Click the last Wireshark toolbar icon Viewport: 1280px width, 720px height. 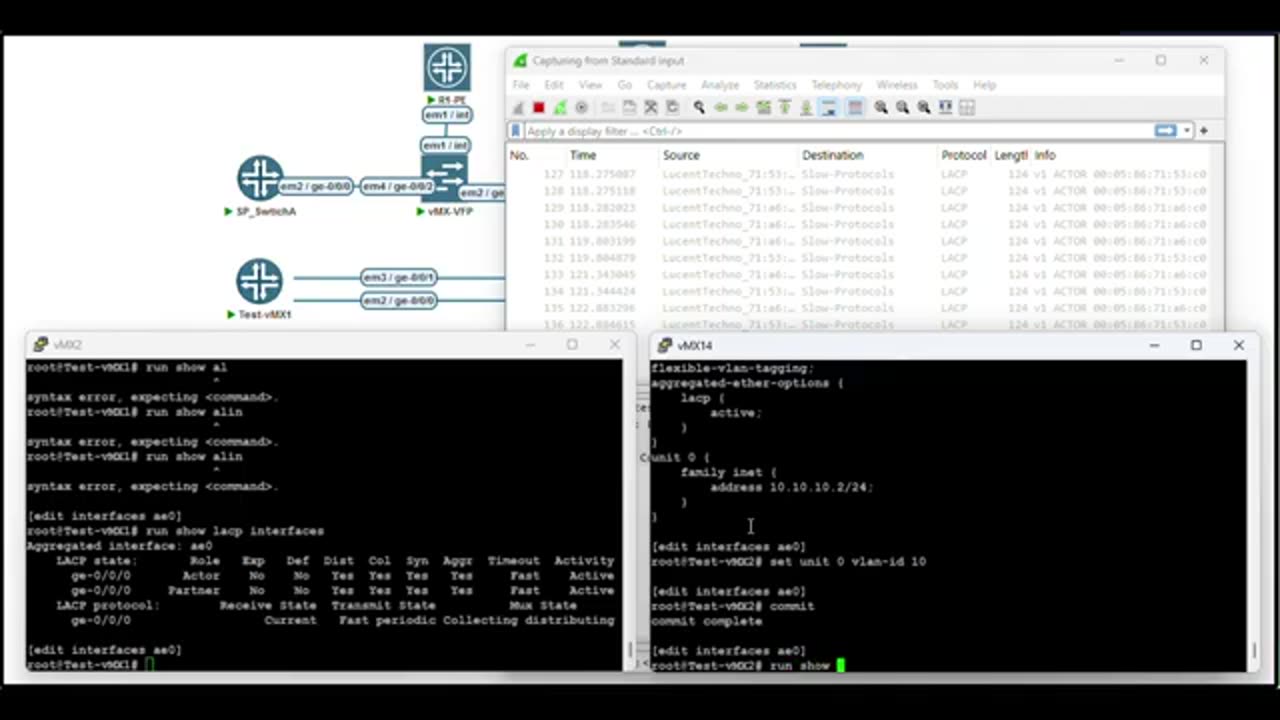point(966,107)
